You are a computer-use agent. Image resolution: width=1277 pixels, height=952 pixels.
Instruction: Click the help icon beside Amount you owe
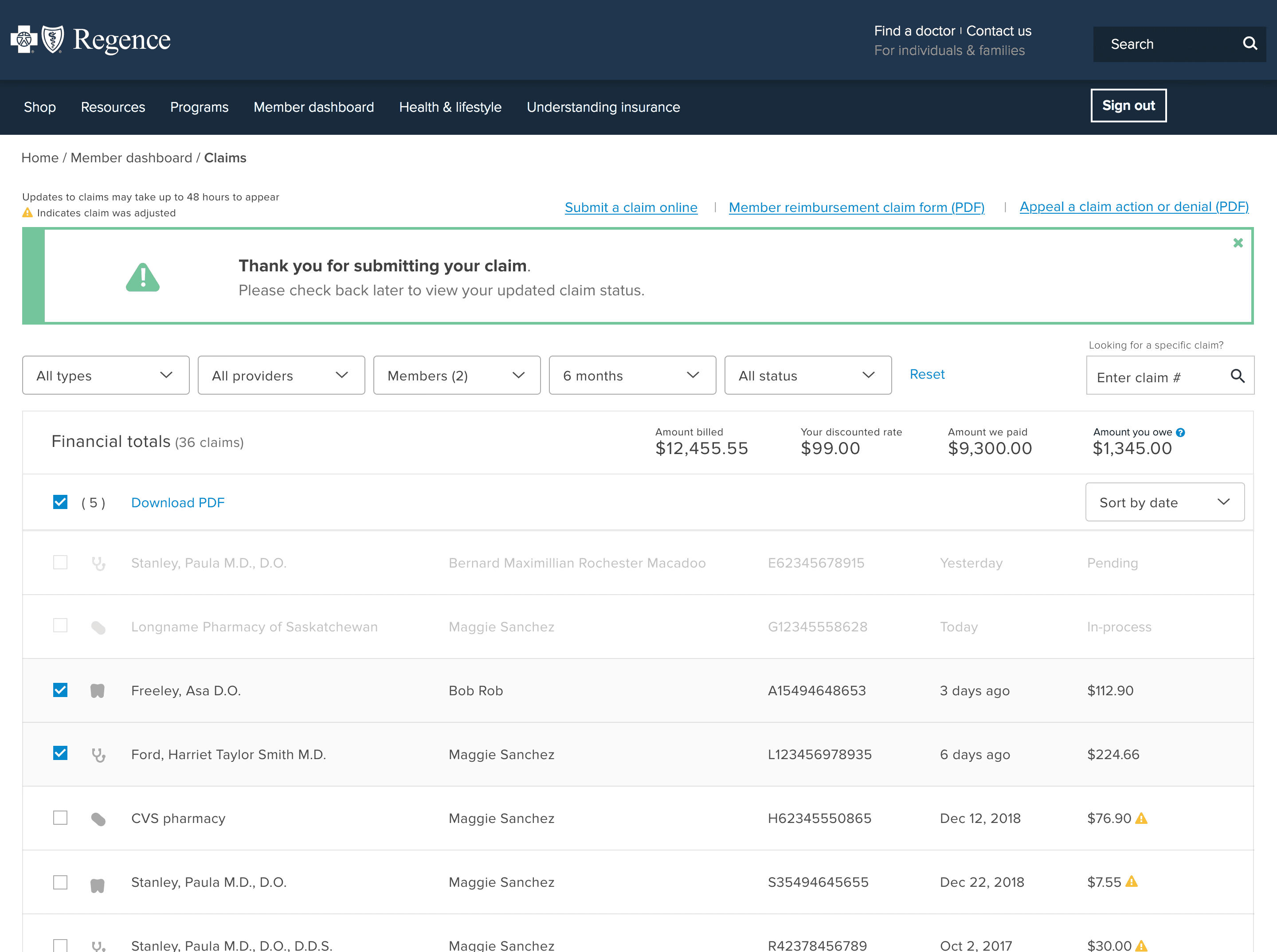(1180, 432)
